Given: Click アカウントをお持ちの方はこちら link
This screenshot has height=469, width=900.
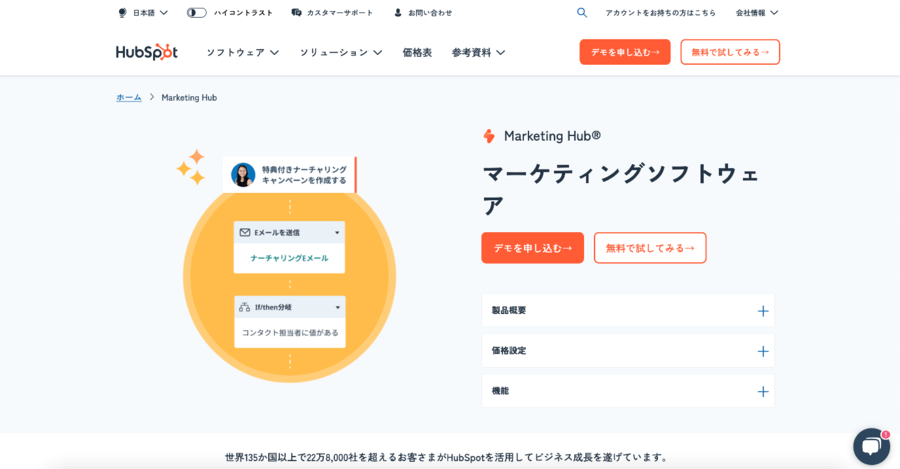Looking at the screenshot, I should click(x=660, y=13).
